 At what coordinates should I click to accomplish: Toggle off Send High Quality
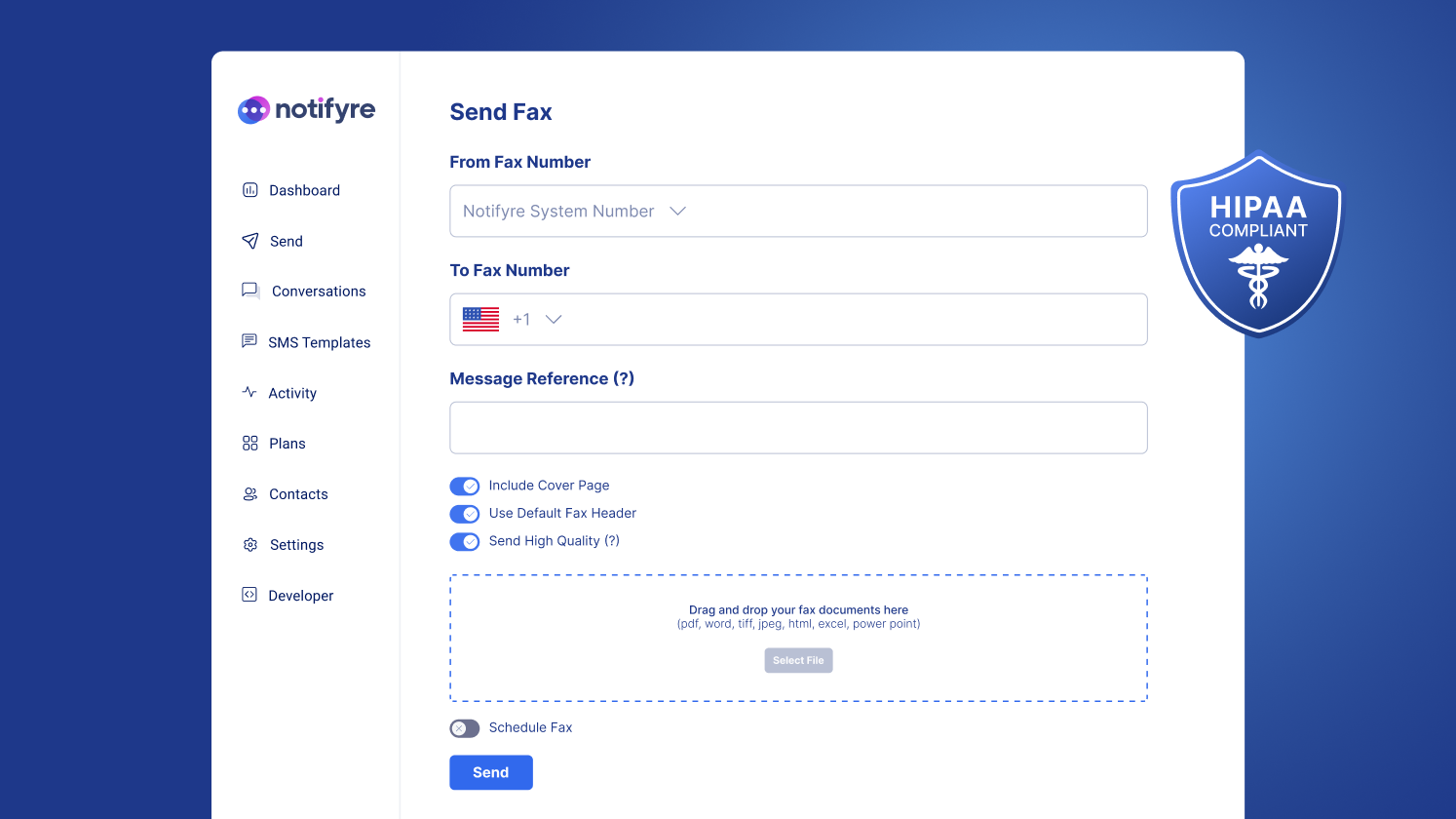(465, 541)
